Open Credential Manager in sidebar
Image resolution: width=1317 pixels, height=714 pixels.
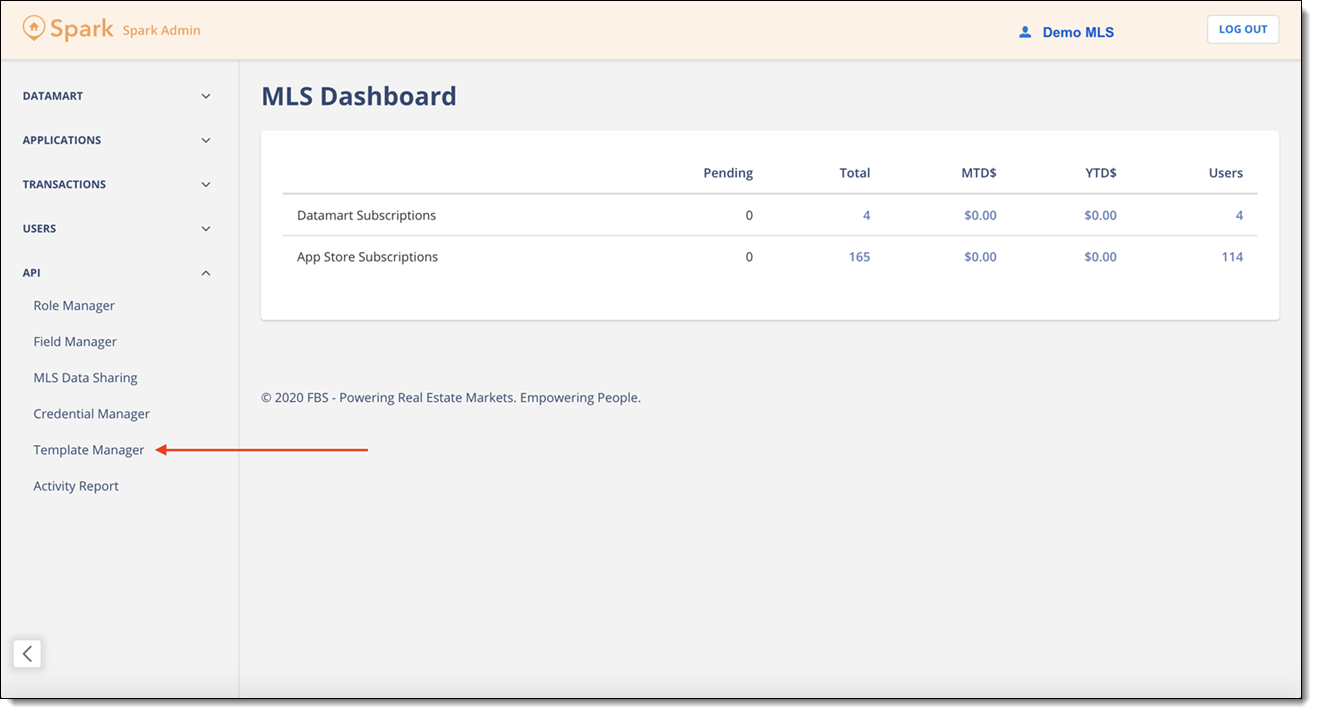[92, 414]
